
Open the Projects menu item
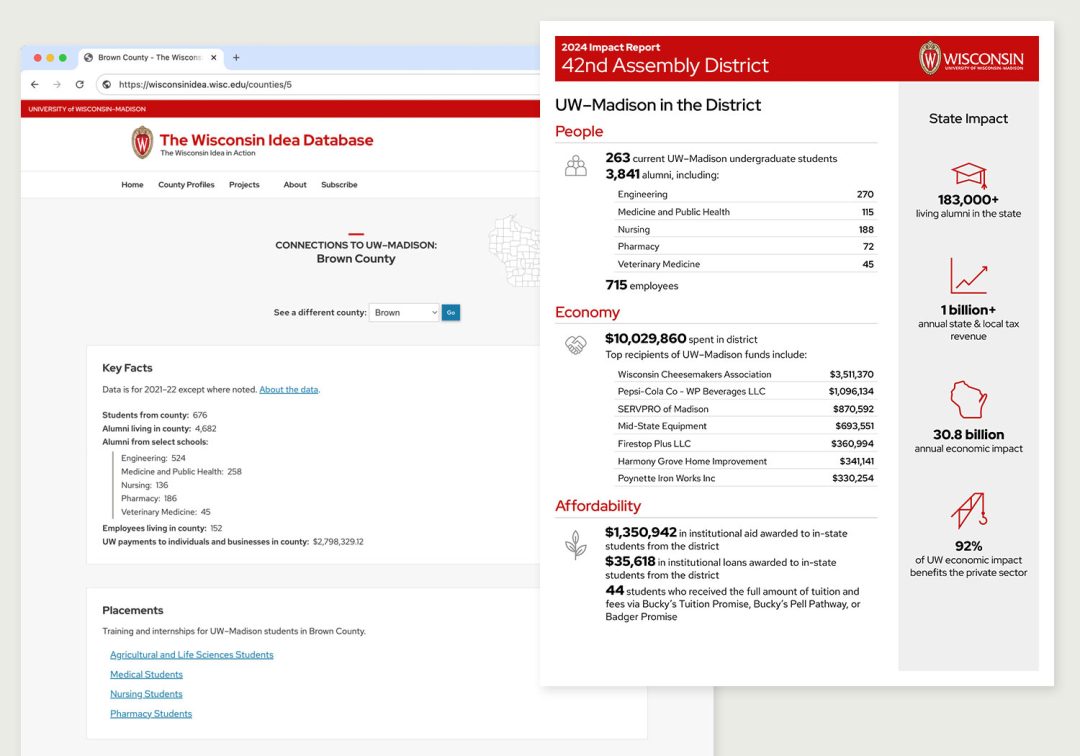pos(244,185)
